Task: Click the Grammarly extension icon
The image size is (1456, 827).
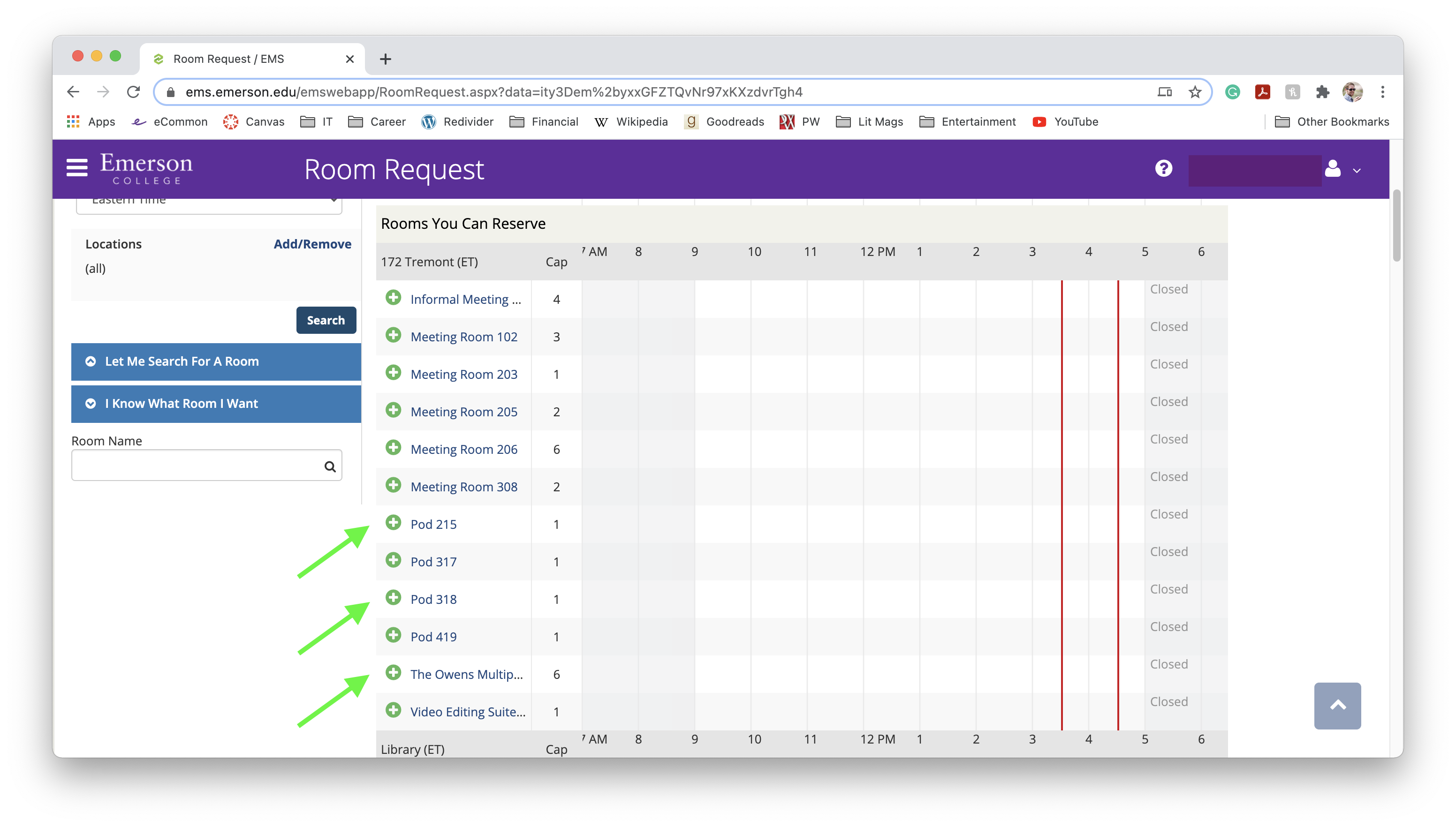Action: (x=1233, y=92)
